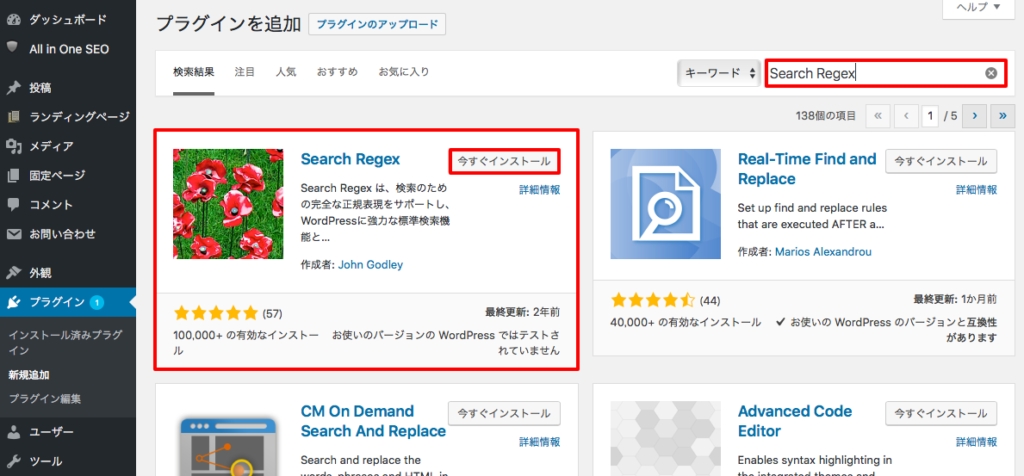The width and height of the screenshot is (1024, 476).
Task: Click the All in One SEO shield icon
Action: [13, 48]
